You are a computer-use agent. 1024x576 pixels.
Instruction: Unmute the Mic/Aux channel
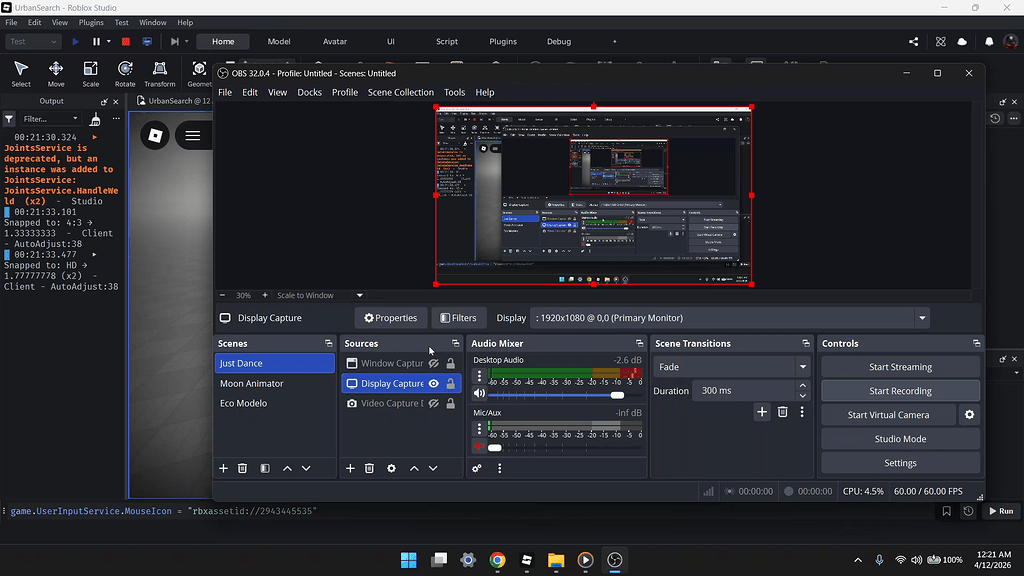click(479, 447)
